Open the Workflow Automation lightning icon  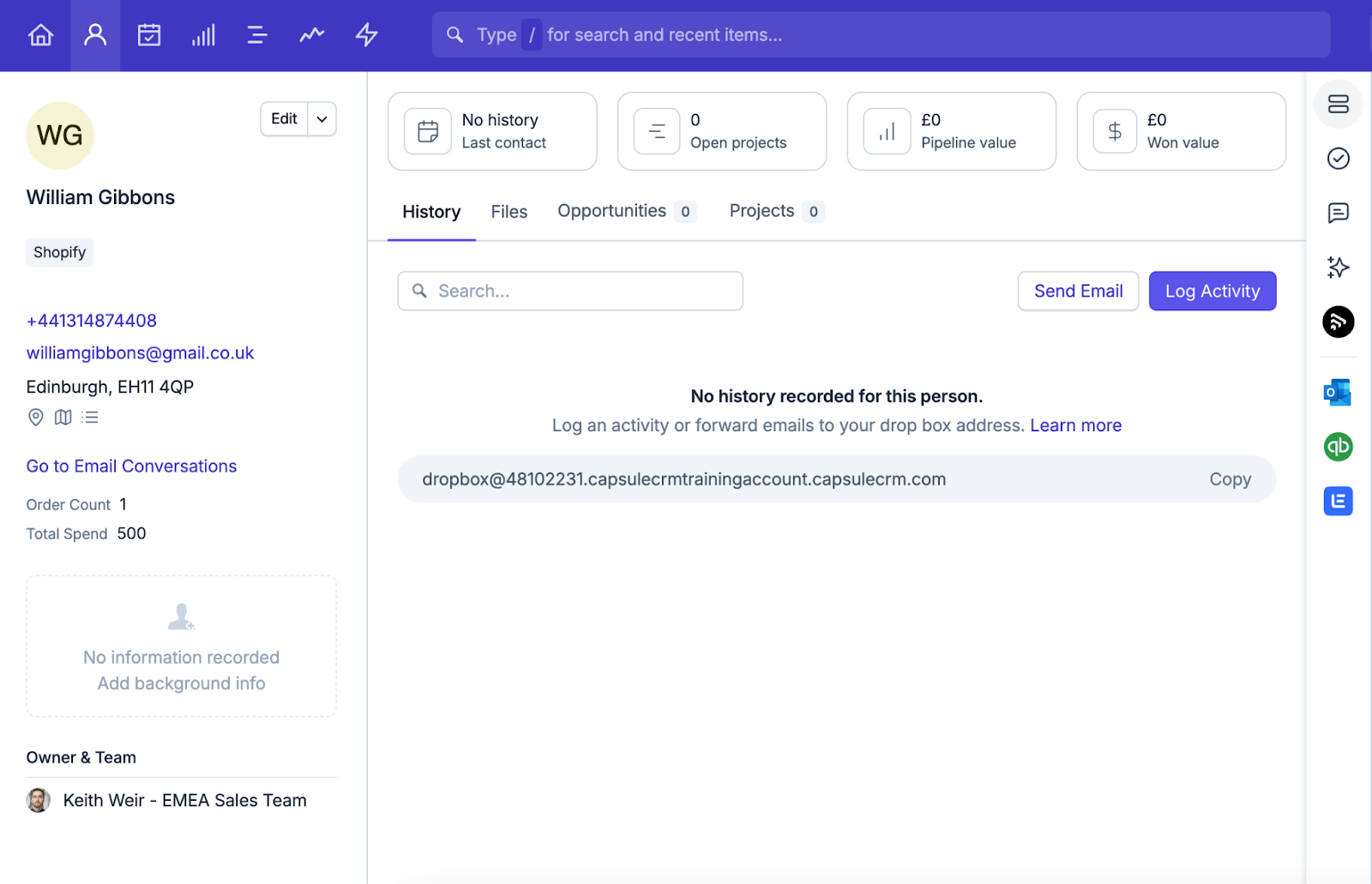[367, 35]
